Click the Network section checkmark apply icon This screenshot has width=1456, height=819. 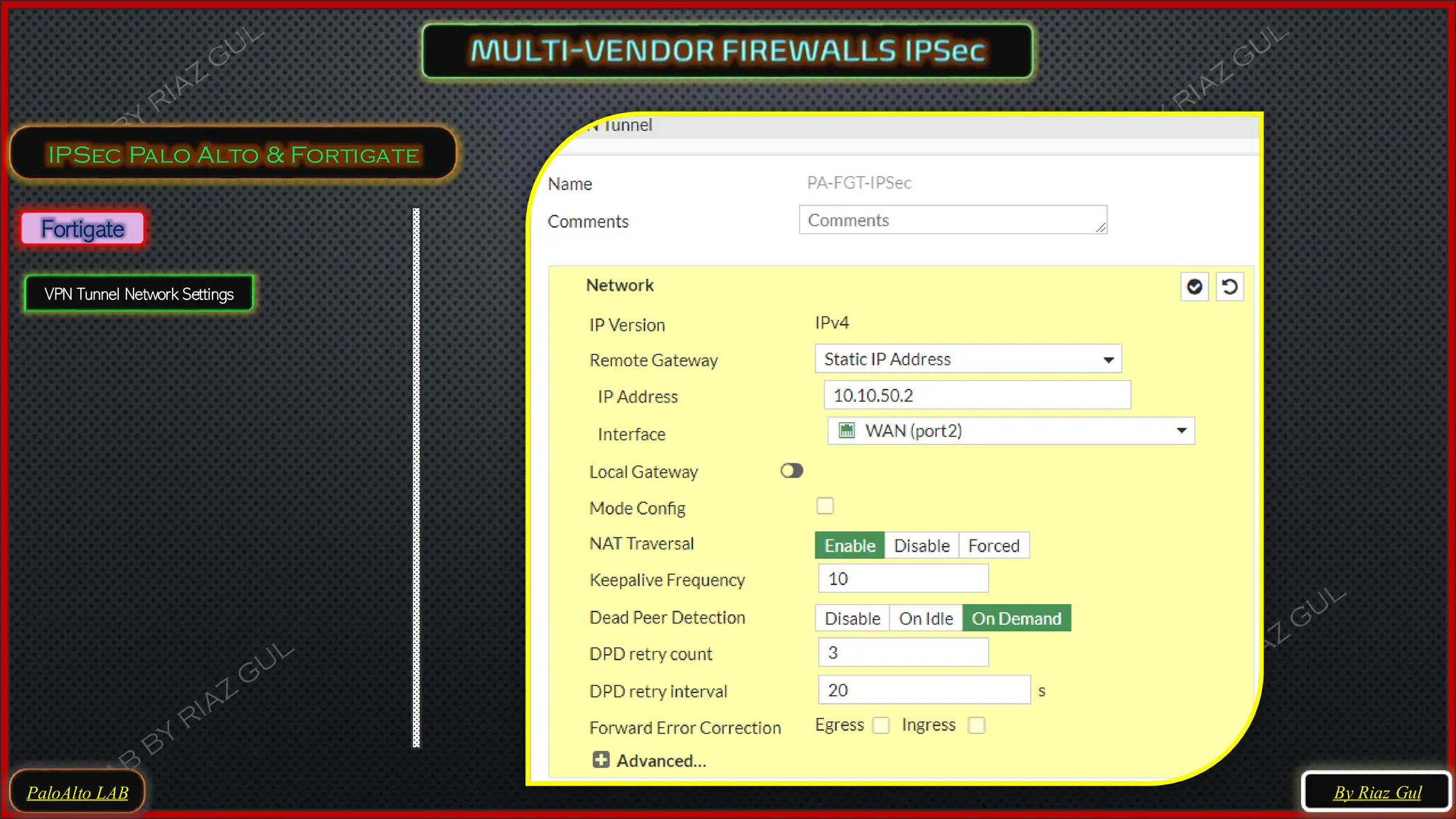[x=1194, y=287]
